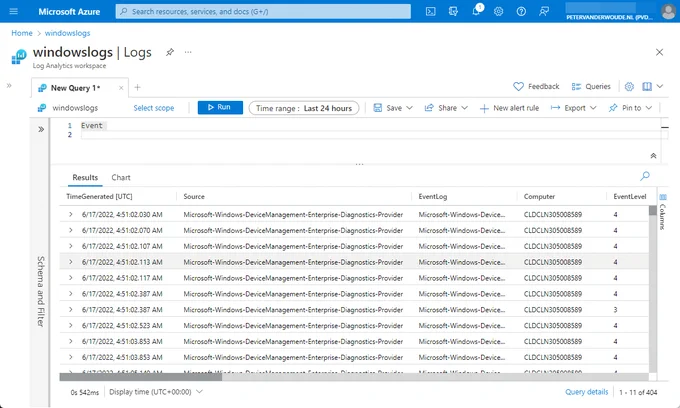Open the Columns side panel

pyautogui.click(x=663, y=211)
